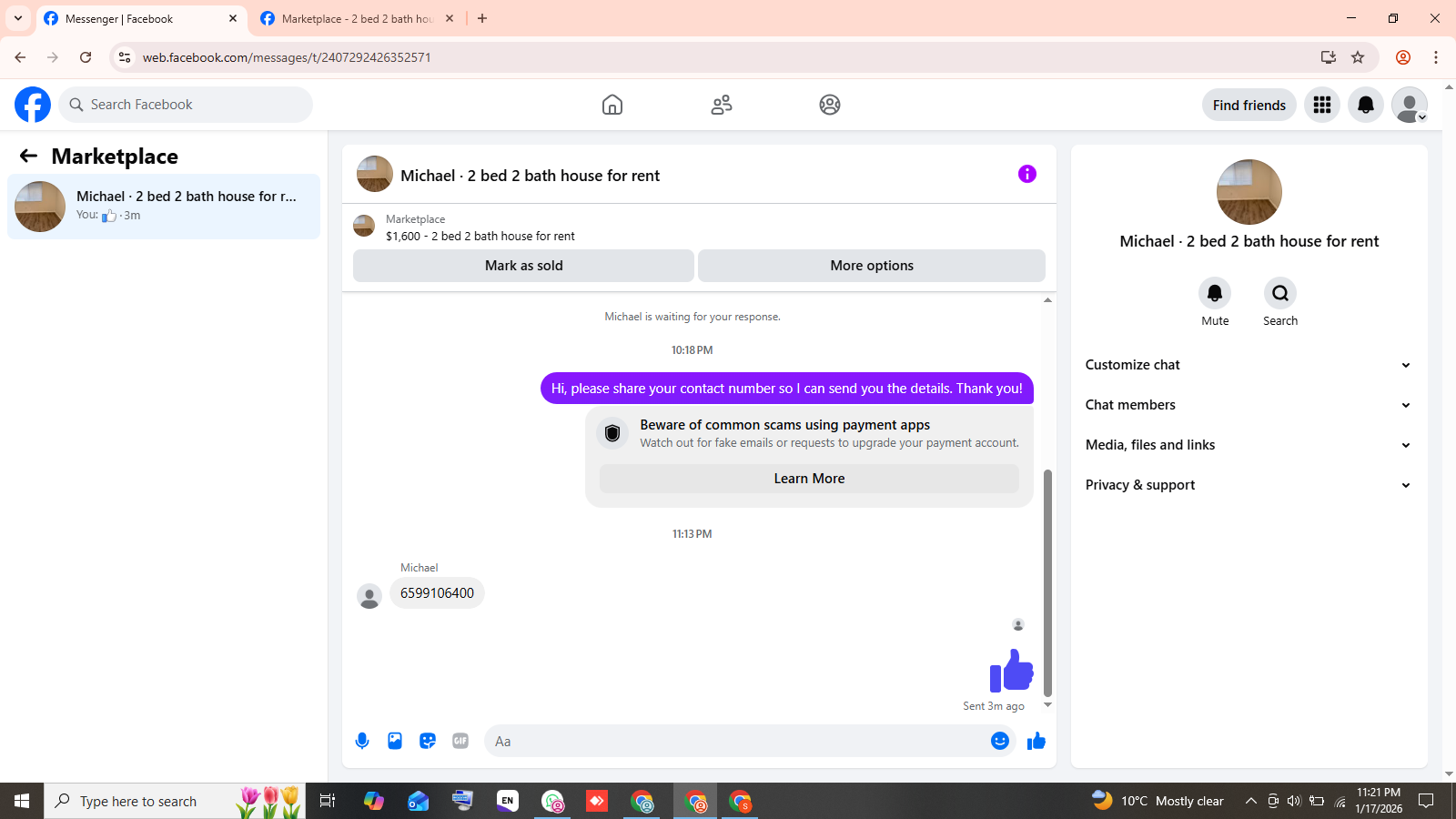Open the Groups icon in top navigation
1456x819 pixels.
[x=830, y=105]
